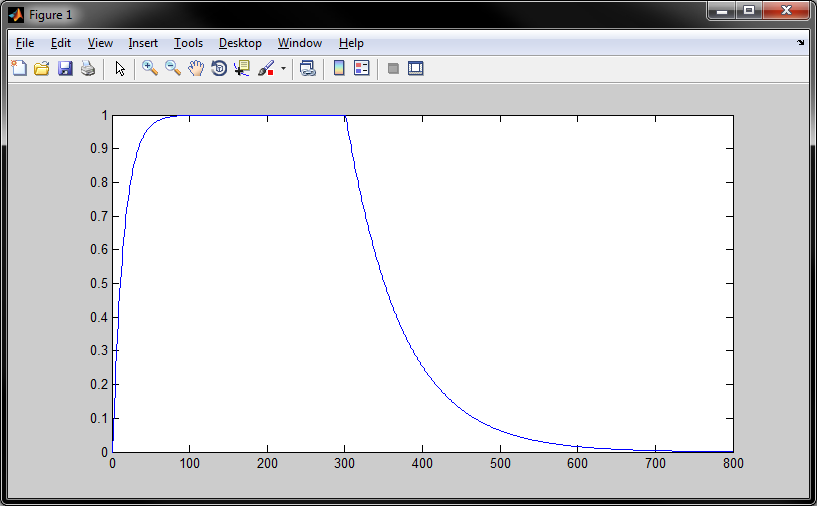Open the Tools menu

(188, 43)
